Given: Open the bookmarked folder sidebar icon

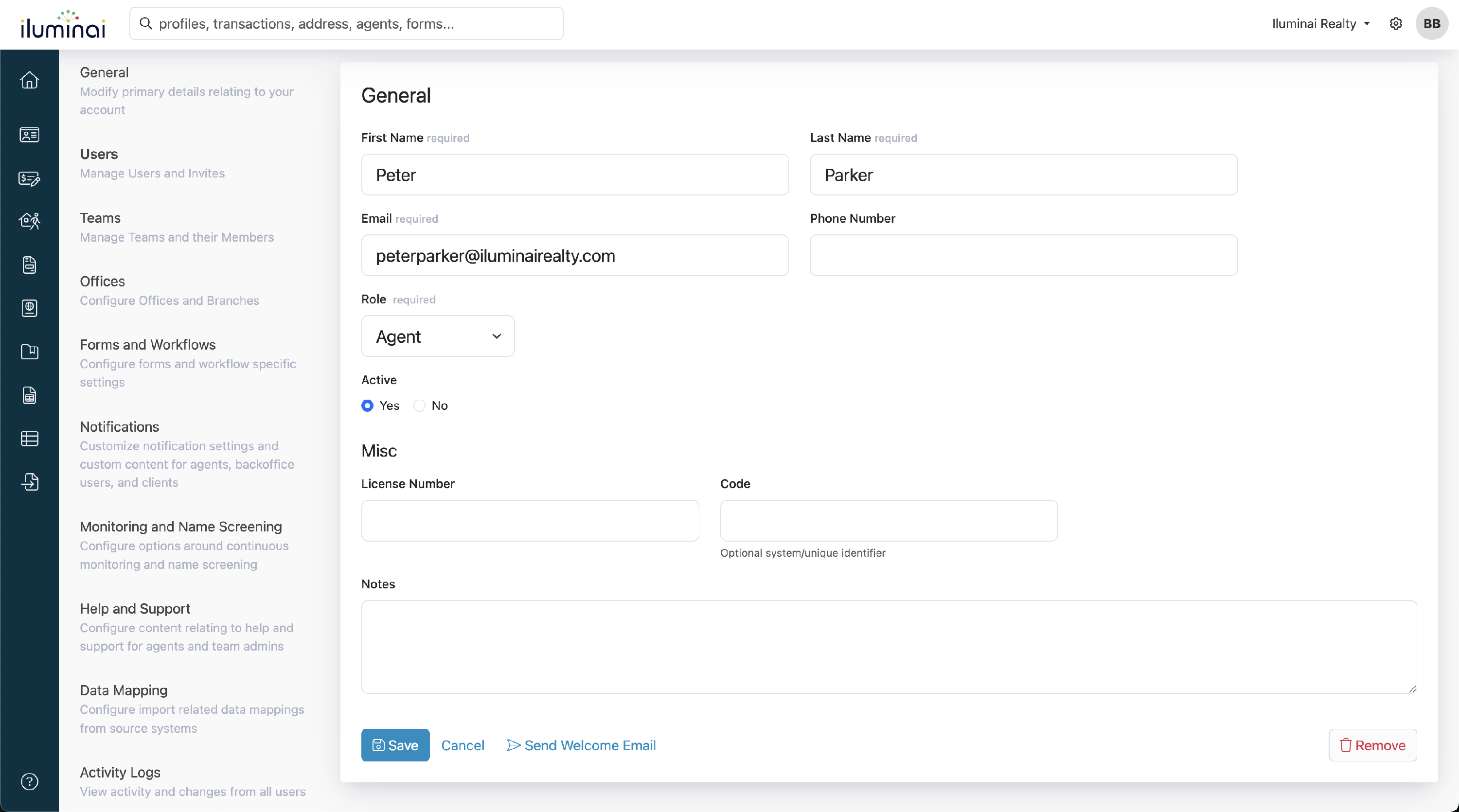Looking at the screenshot, I should coord(30,352).
